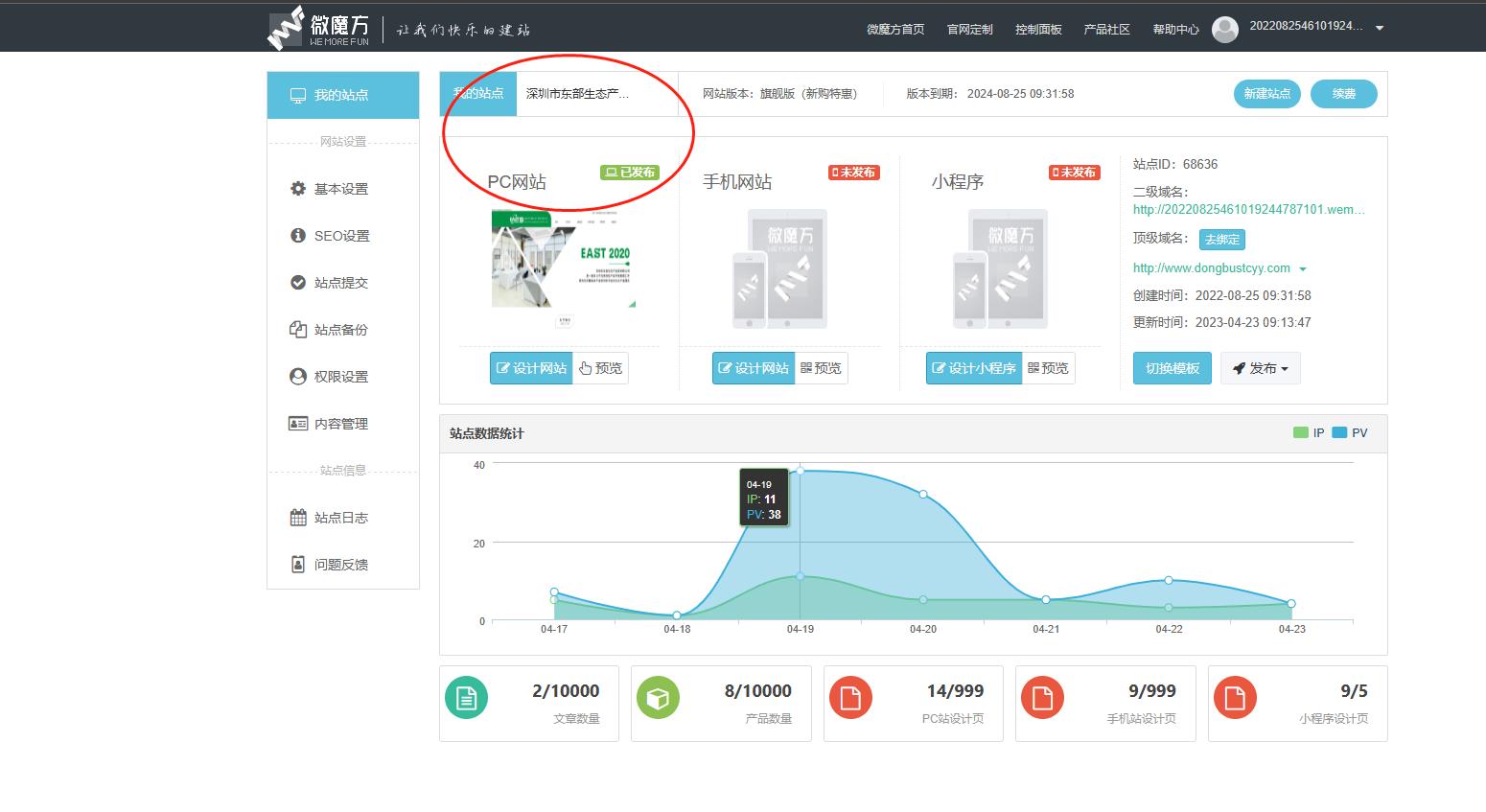Screen dimensions: 1486x812
Task: Go to 微魔方首页 in top navigation
Action: 895,29
